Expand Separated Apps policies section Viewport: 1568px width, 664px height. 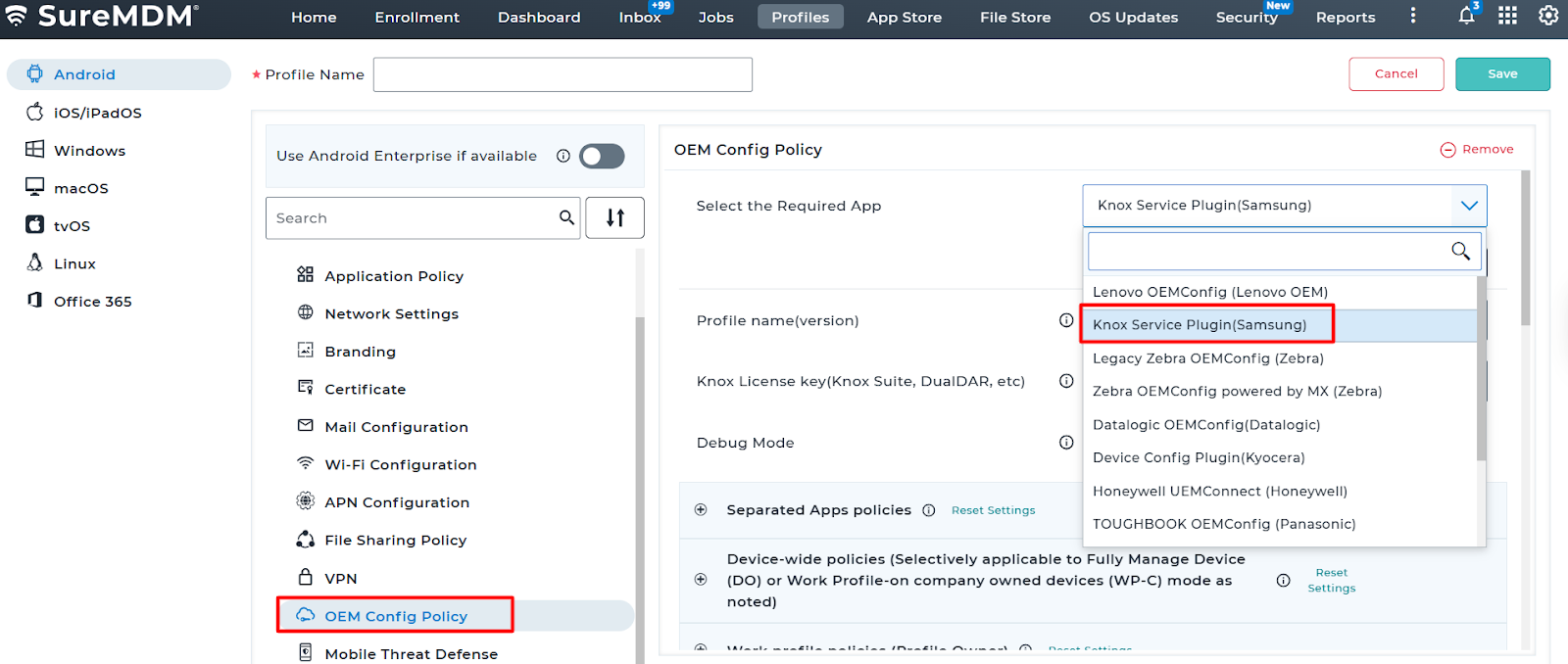701,509
